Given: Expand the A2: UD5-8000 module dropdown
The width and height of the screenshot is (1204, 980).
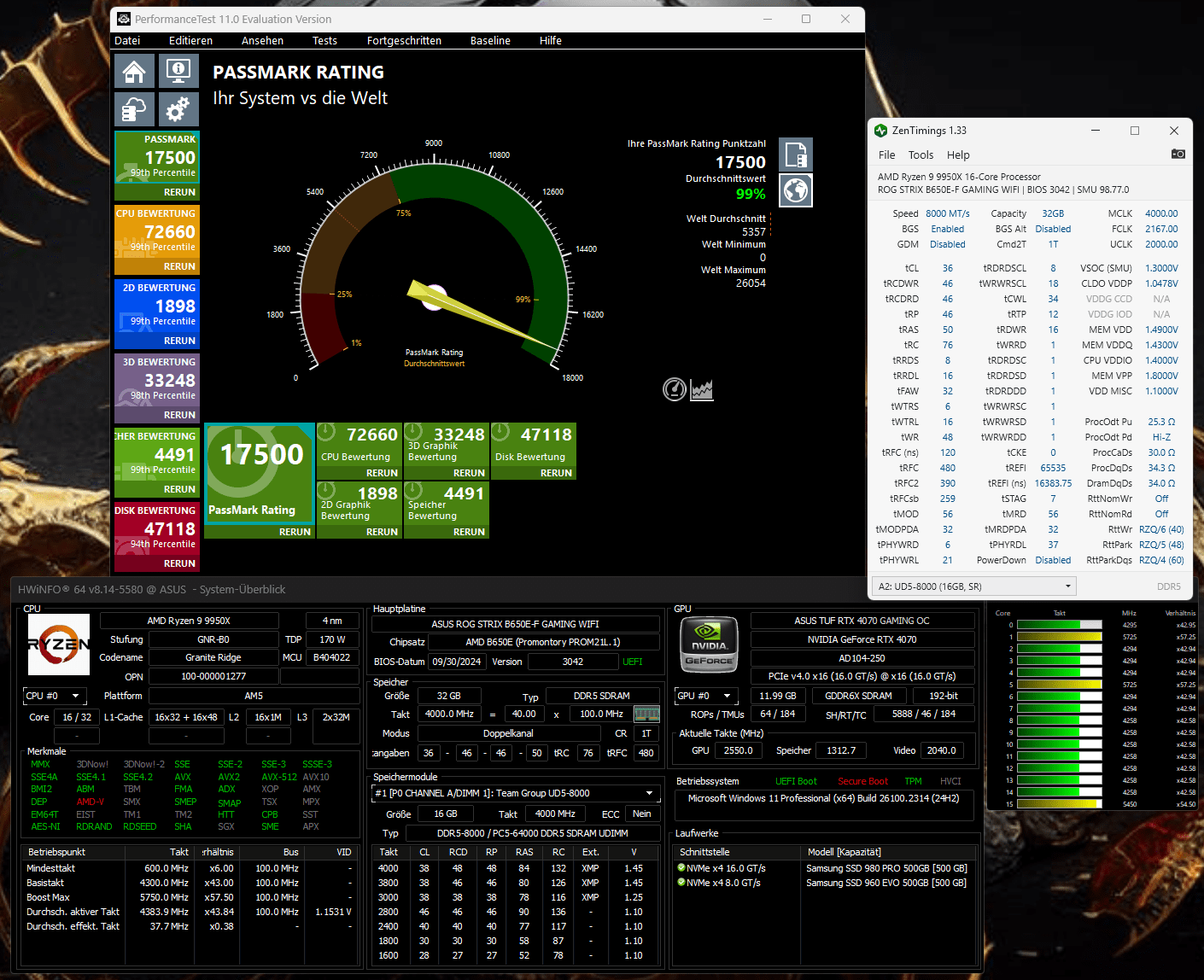Looking at the screenshot, I should (x=973, y=586).
